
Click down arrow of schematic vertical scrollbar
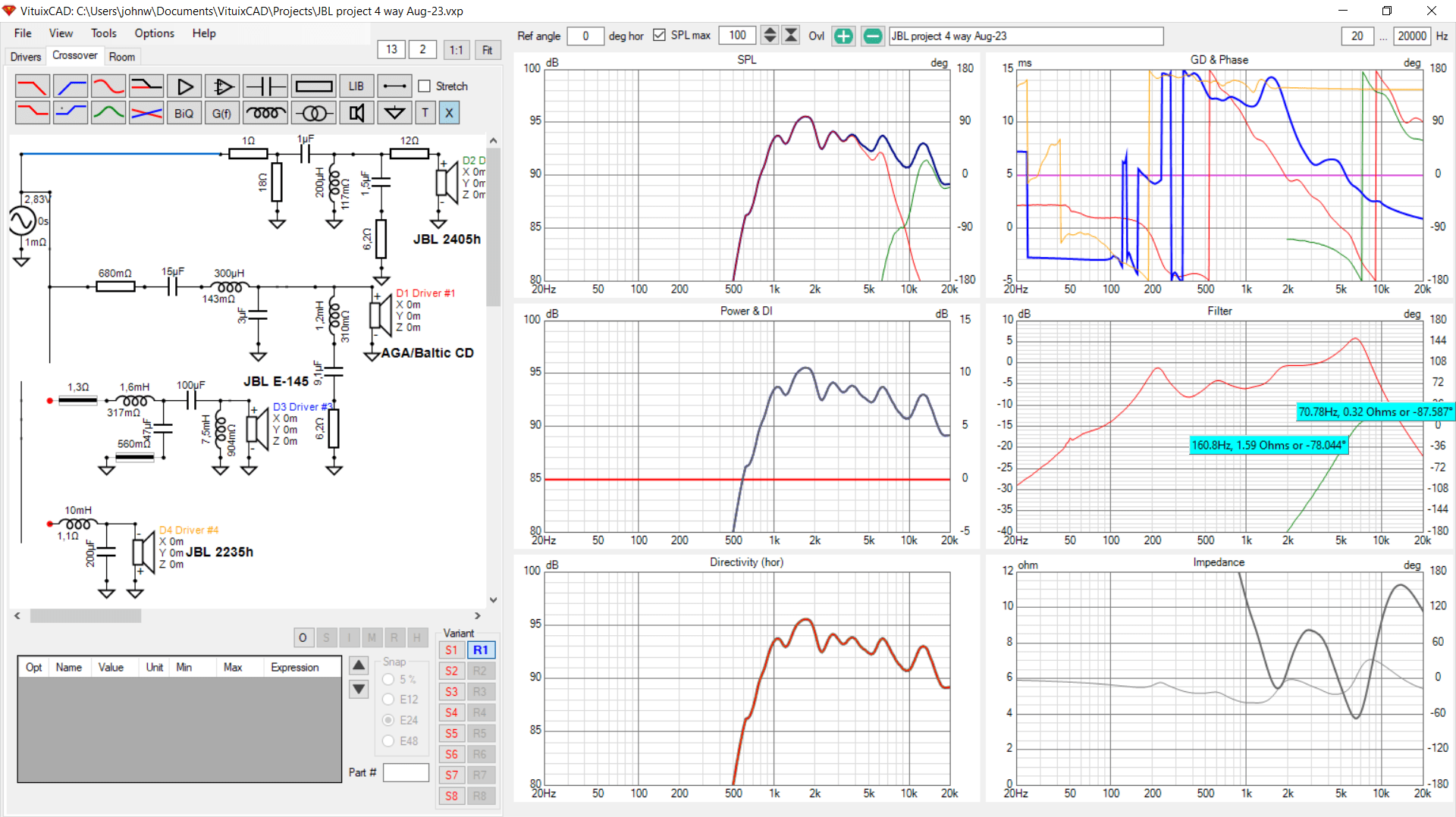pos(494,599)
